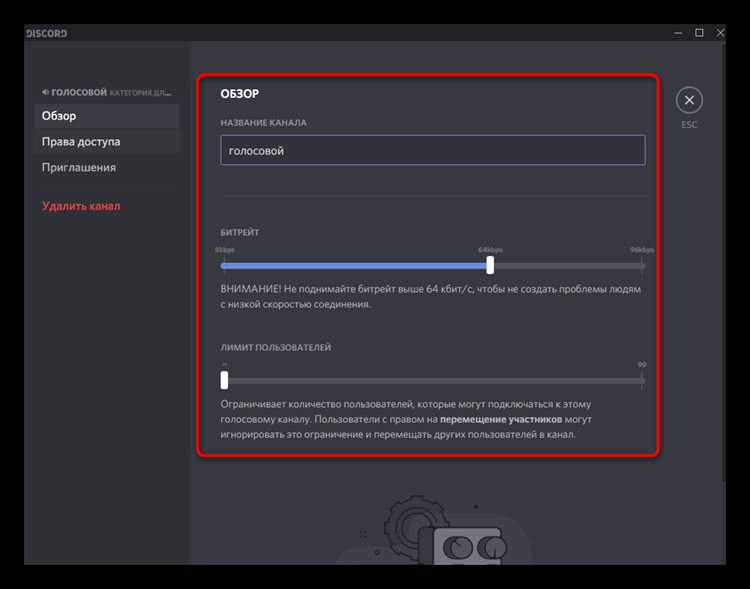Switch to Права доступа tab
Screen dimensions: 750x589
107,142
